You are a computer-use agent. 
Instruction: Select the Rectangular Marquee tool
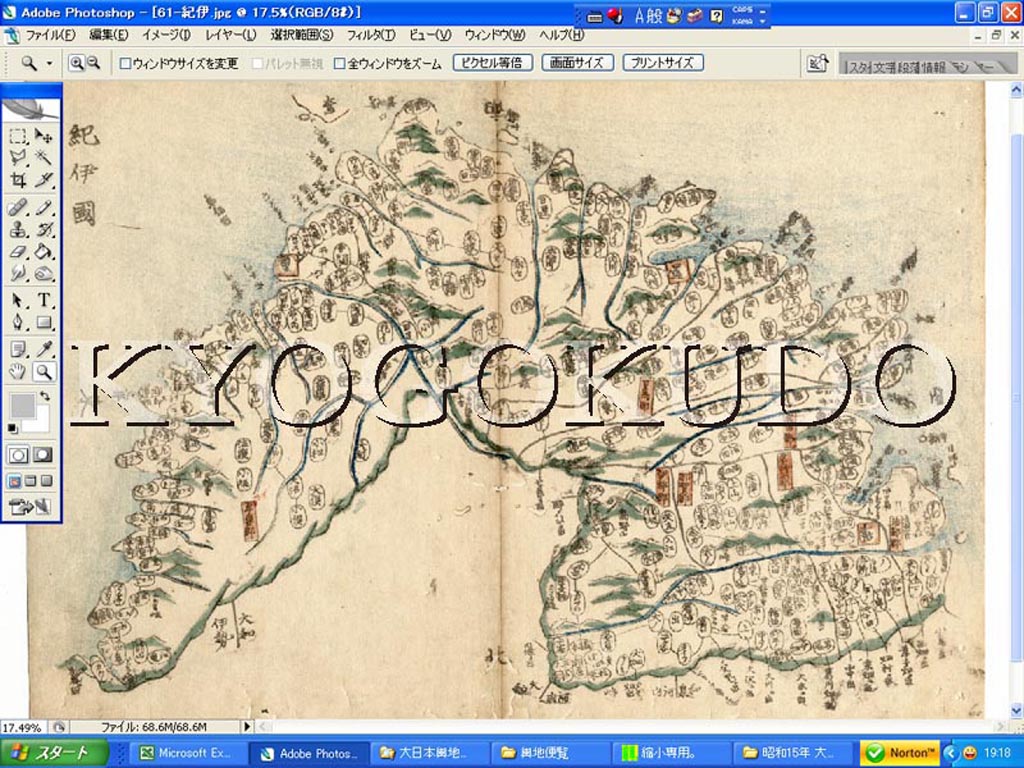coord(18,136)
